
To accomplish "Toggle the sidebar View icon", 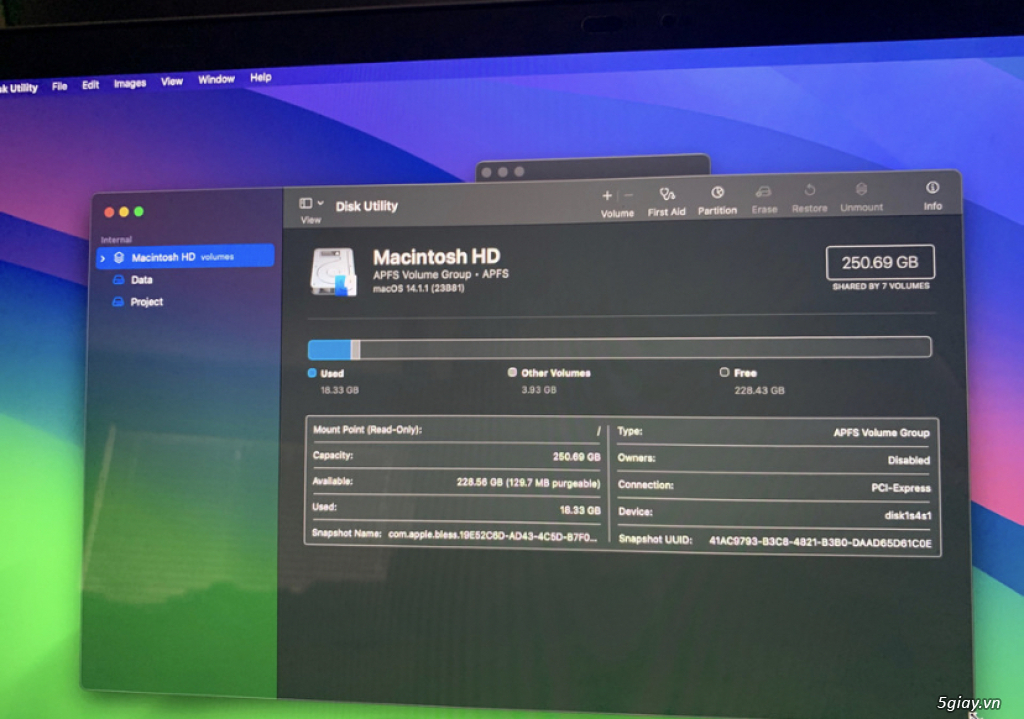I will pos(305,204).
